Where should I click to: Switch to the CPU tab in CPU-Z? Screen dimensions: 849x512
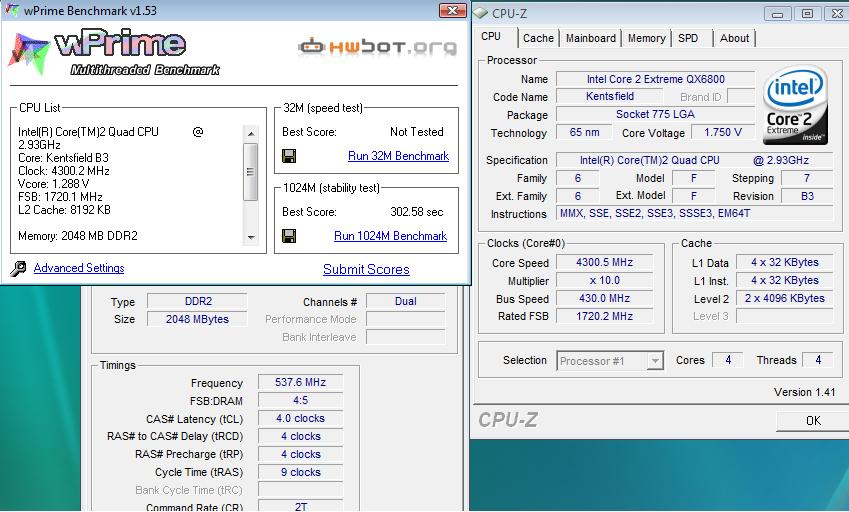pos(491,36)
